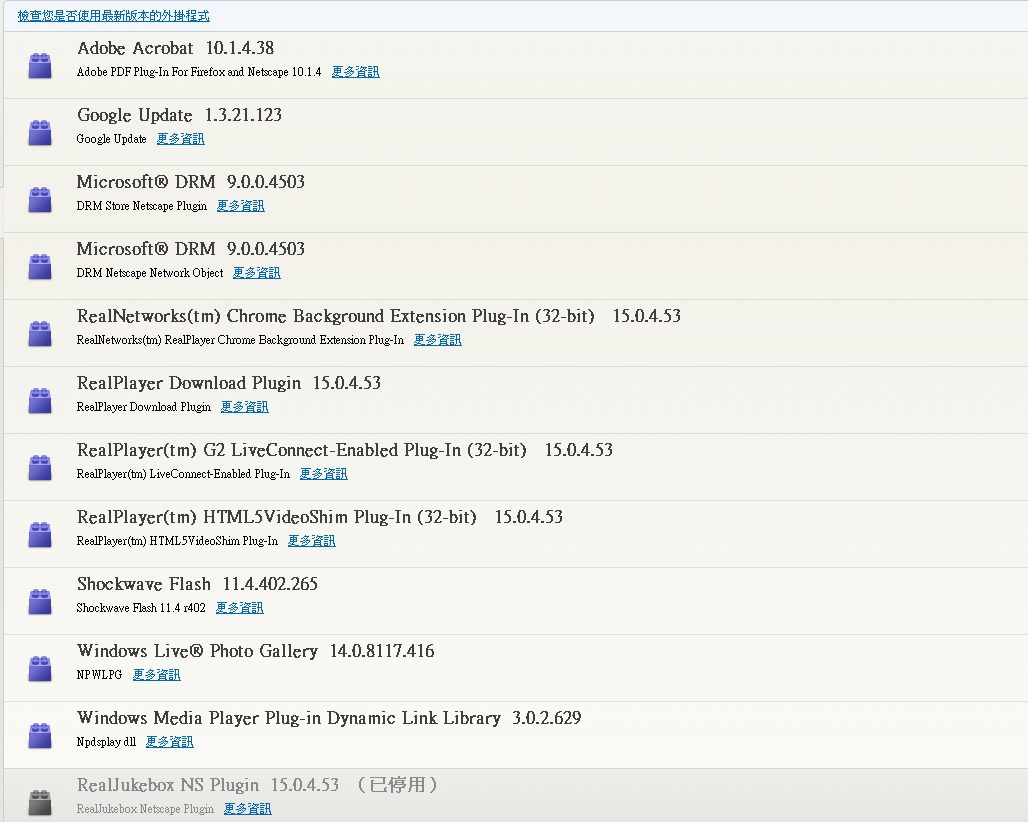Open 更多資訊 link for HTML5VideoShim Plug-In
Image resolution: width=1028 pixels, height=822 pixels.
coord(311,541)
